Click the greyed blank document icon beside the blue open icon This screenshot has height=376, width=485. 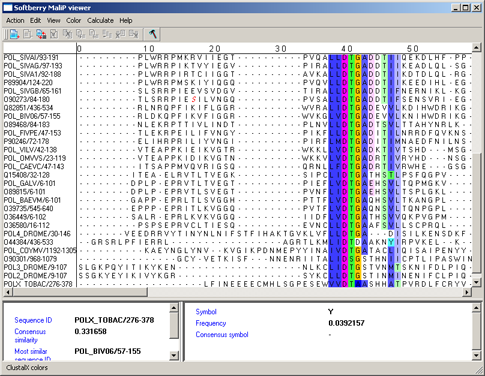click(x=27, y=34)
